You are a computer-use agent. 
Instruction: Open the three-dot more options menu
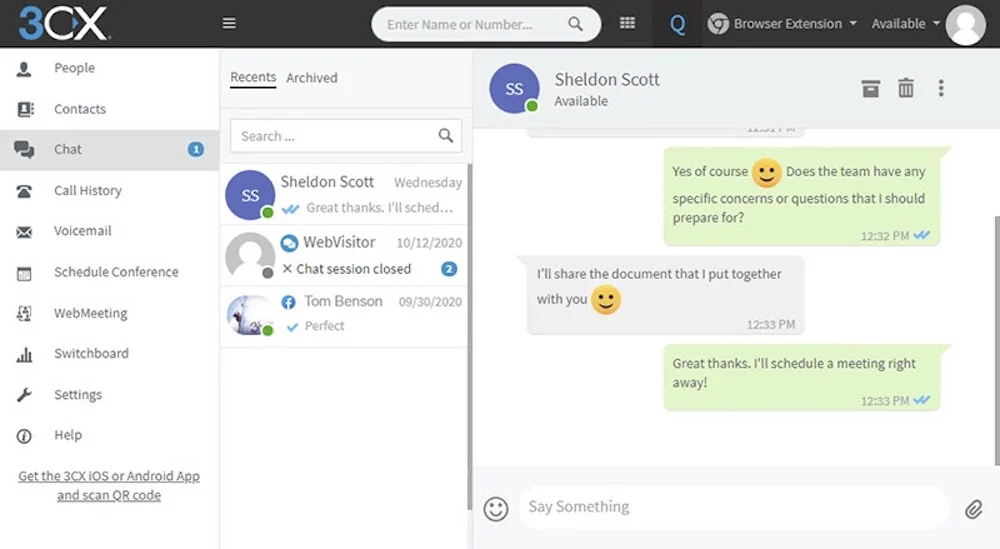[941, 88]
